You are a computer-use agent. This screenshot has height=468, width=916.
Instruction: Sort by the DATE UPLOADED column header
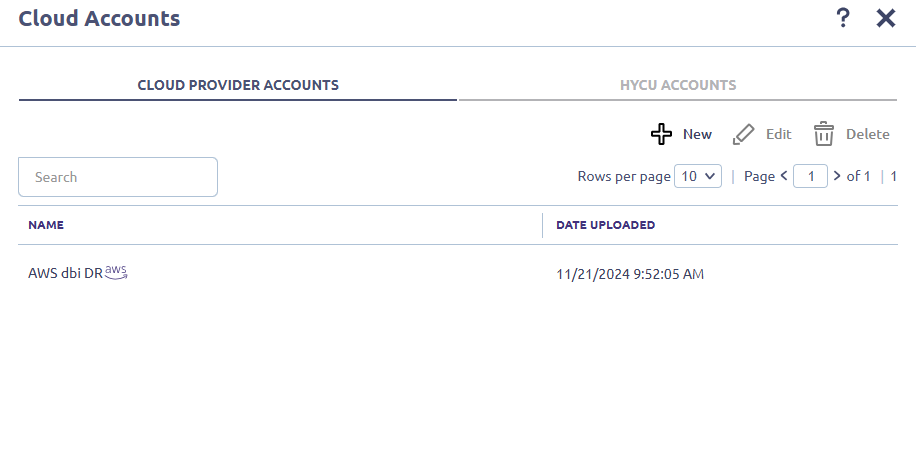(605, 225)
